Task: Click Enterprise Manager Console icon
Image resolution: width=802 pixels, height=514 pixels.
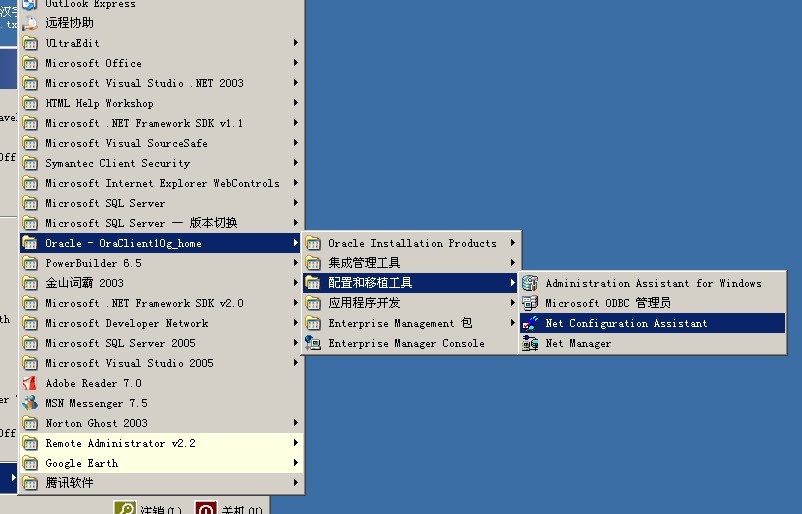Action: click(x=313, y=343)
